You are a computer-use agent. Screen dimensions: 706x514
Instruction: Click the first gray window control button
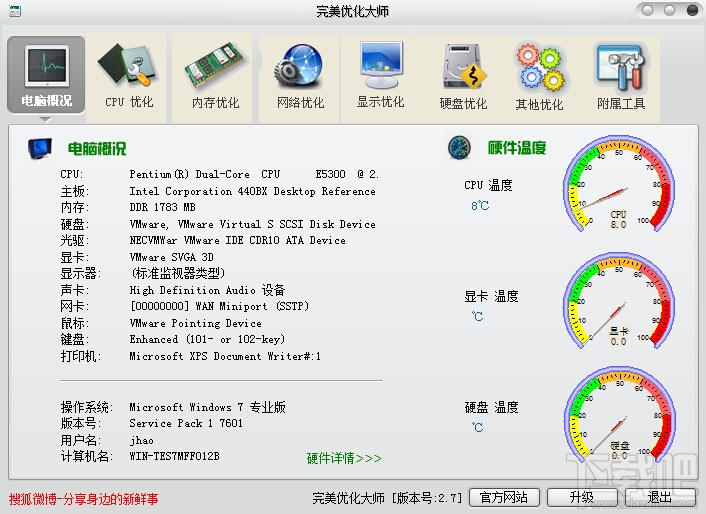click(647, 10)
